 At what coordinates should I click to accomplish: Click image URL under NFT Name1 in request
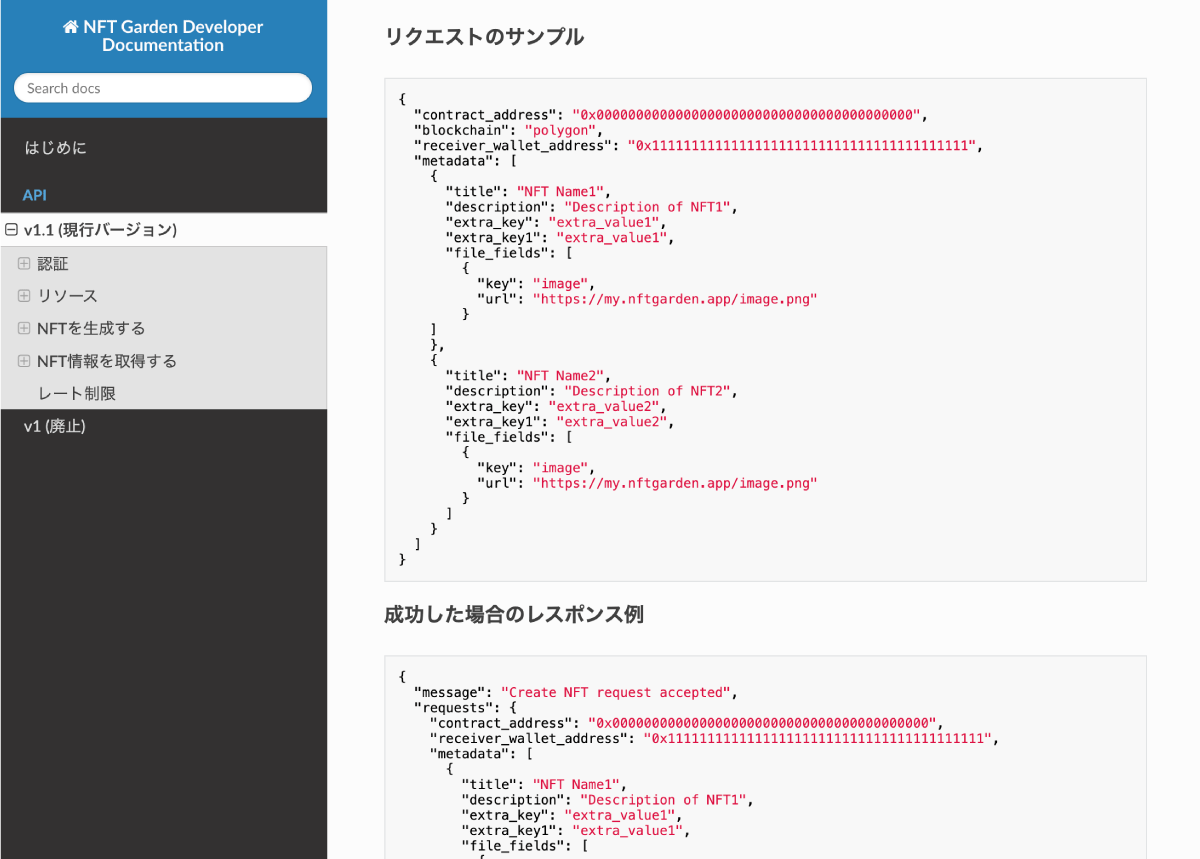[675, 299]
